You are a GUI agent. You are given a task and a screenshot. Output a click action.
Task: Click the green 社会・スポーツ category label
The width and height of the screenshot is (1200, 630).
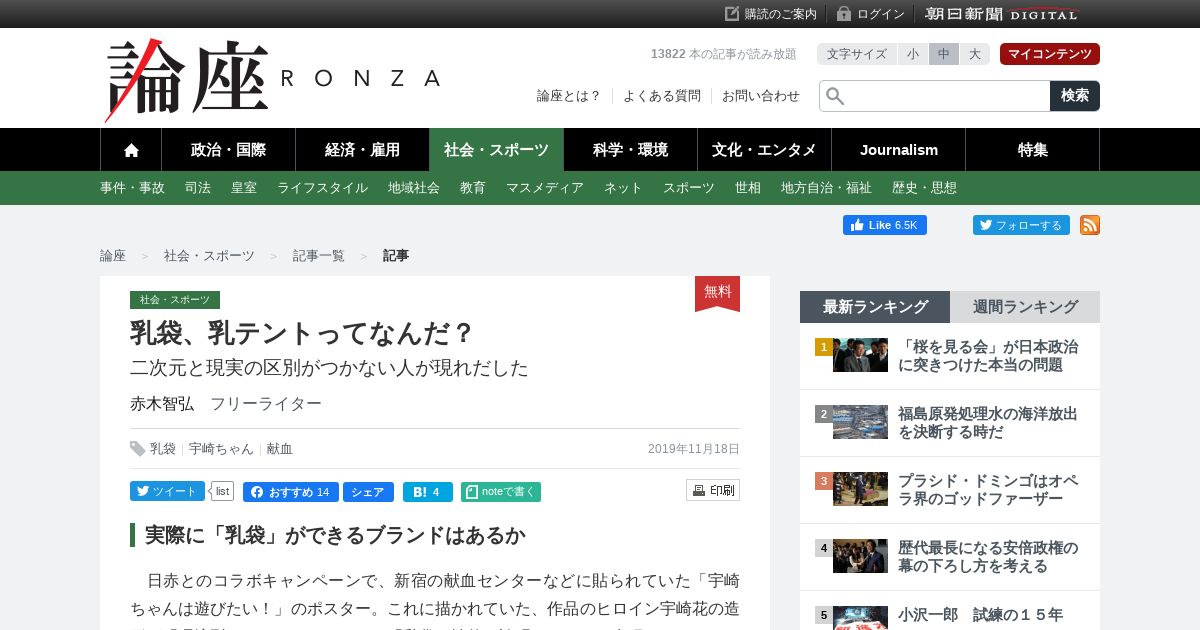click(x=175, y=300)
